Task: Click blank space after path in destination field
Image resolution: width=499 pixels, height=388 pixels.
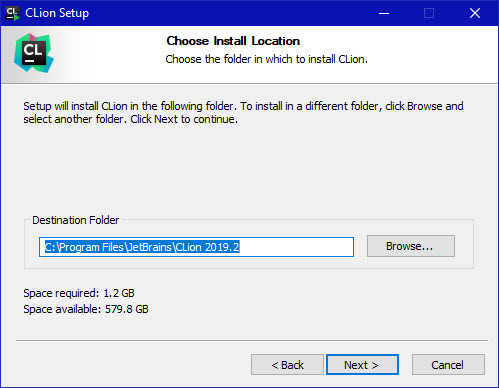Action: point(296,247)
